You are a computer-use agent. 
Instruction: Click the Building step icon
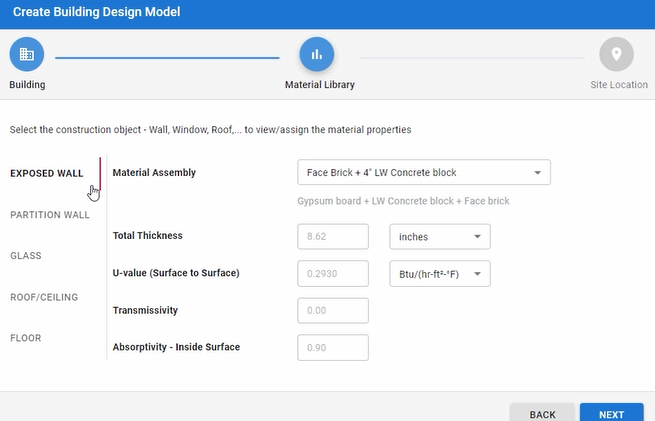(27, 54)
